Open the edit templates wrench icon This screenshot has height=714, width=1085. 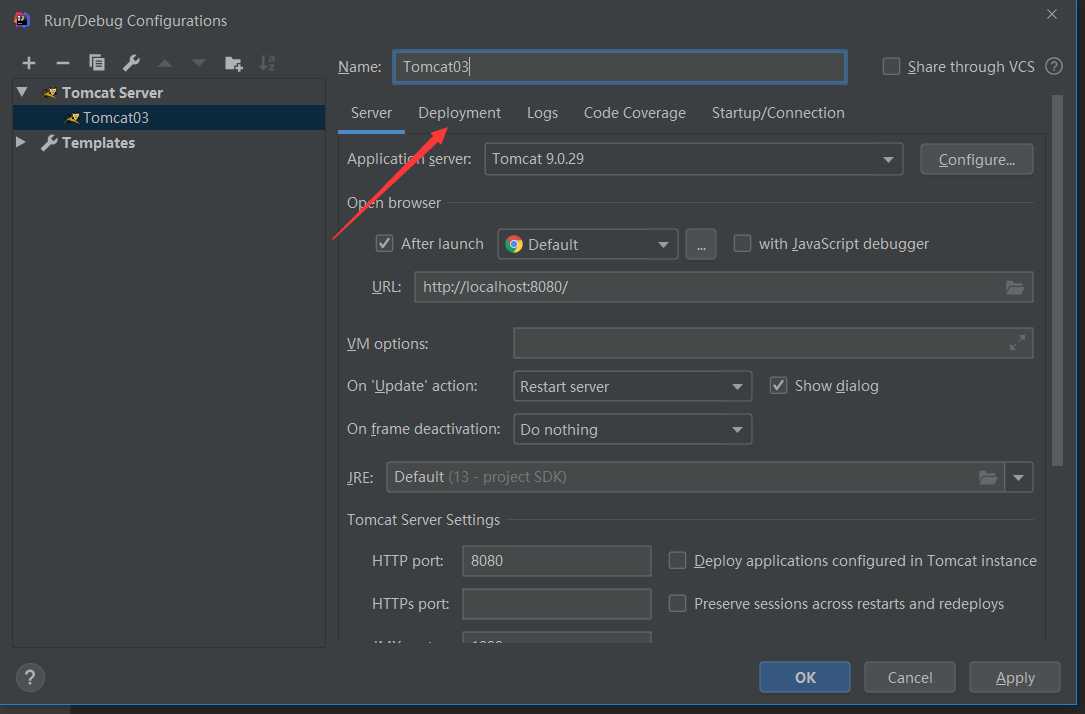click(x=131, y=63)
